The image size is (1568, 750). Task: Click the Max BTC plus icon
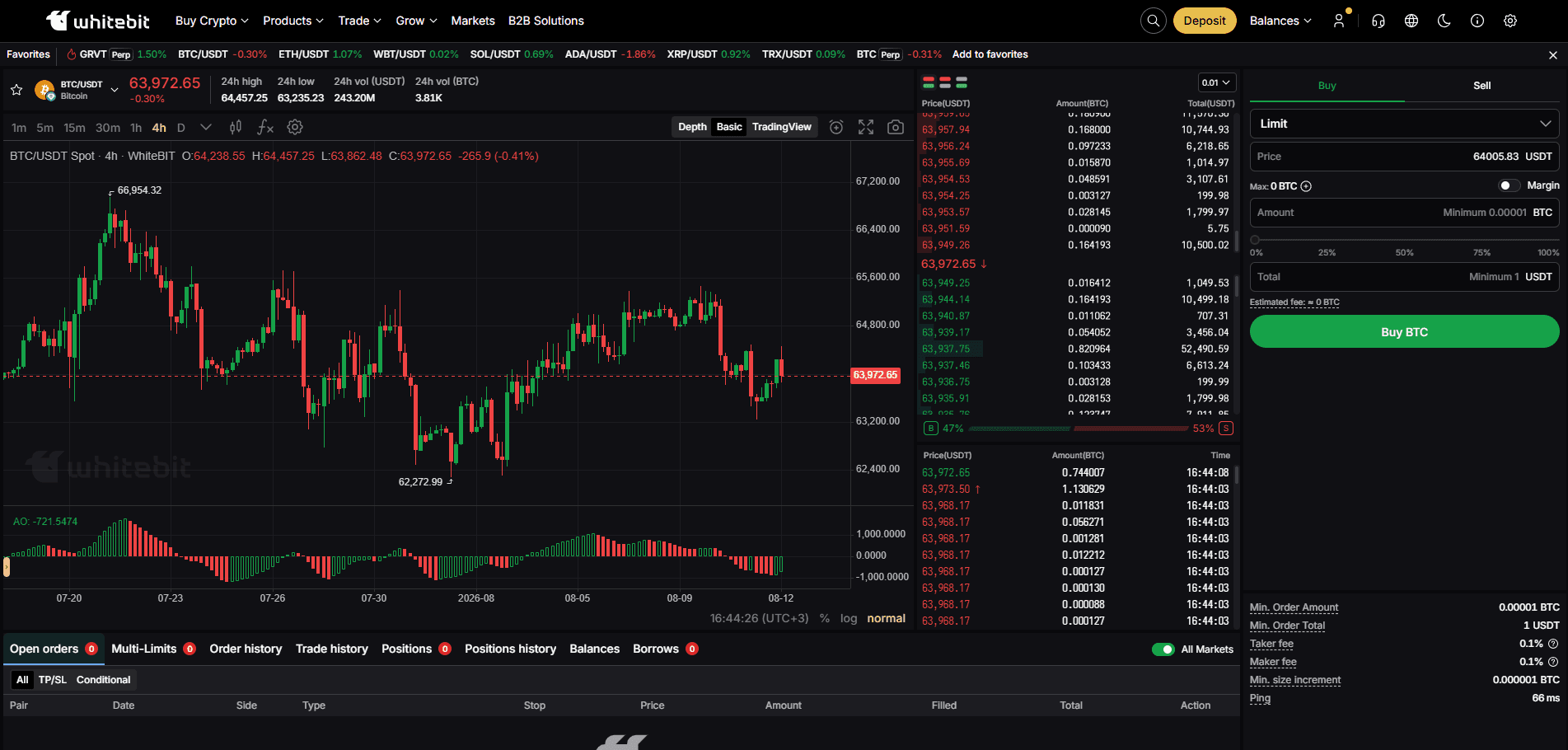1306,186
